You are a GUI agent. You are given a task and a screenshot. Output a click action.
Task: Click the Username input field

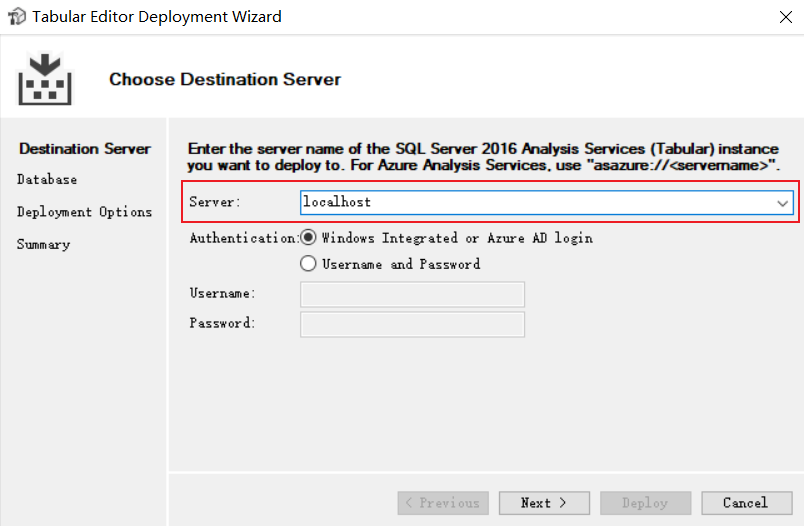coord(412,294)
